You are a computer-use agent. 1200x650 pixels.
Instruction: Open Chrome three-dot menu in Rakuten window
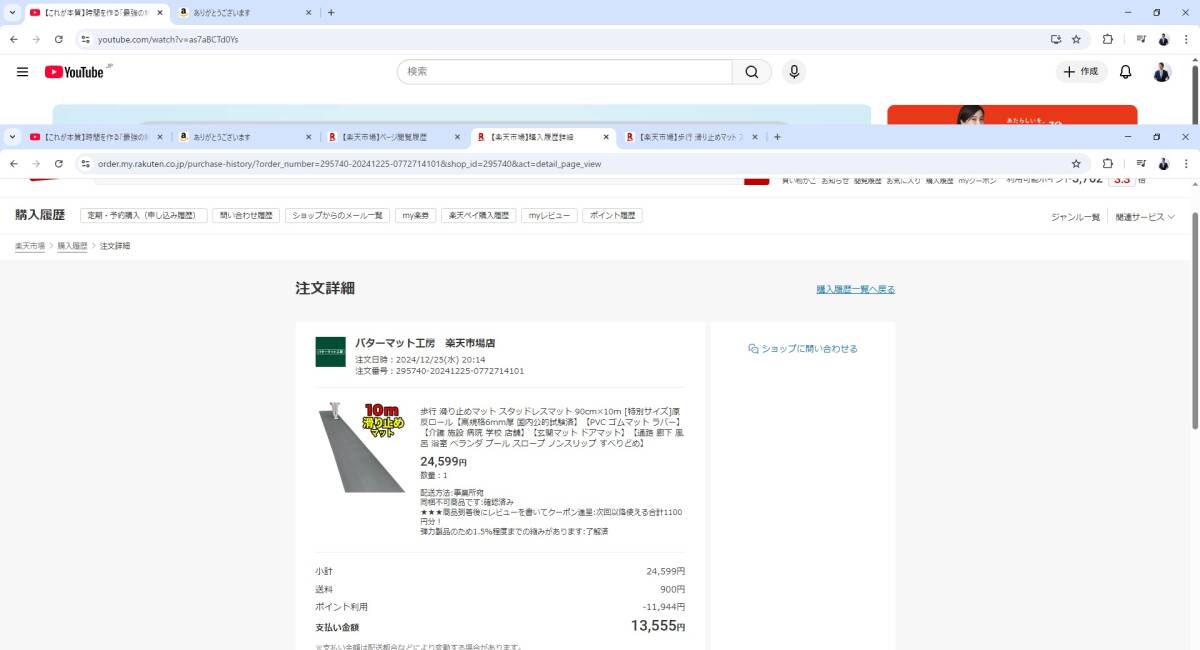[1186, 163]
